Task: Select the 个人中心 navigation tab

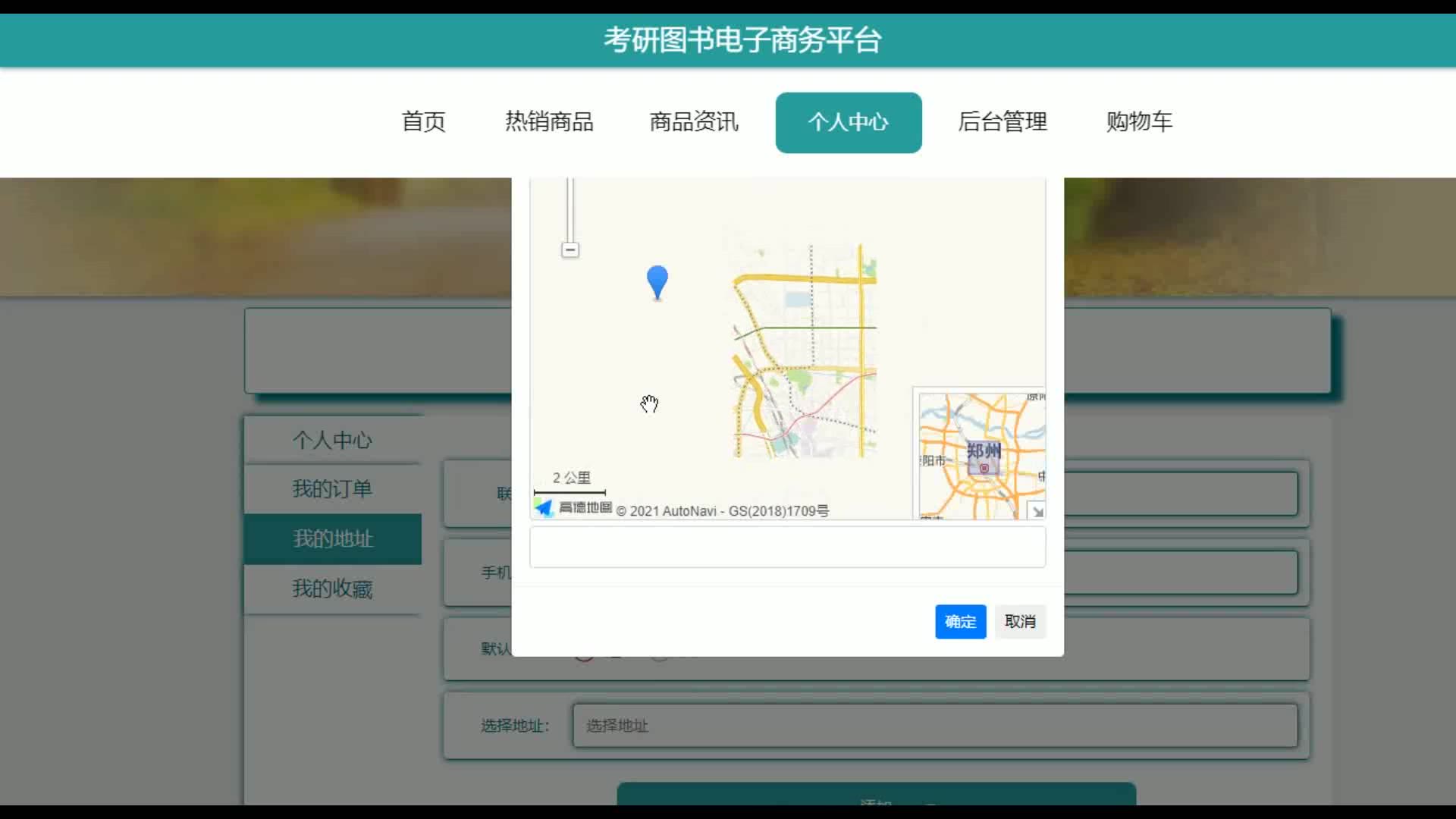Action: click(x=848, y=122)
